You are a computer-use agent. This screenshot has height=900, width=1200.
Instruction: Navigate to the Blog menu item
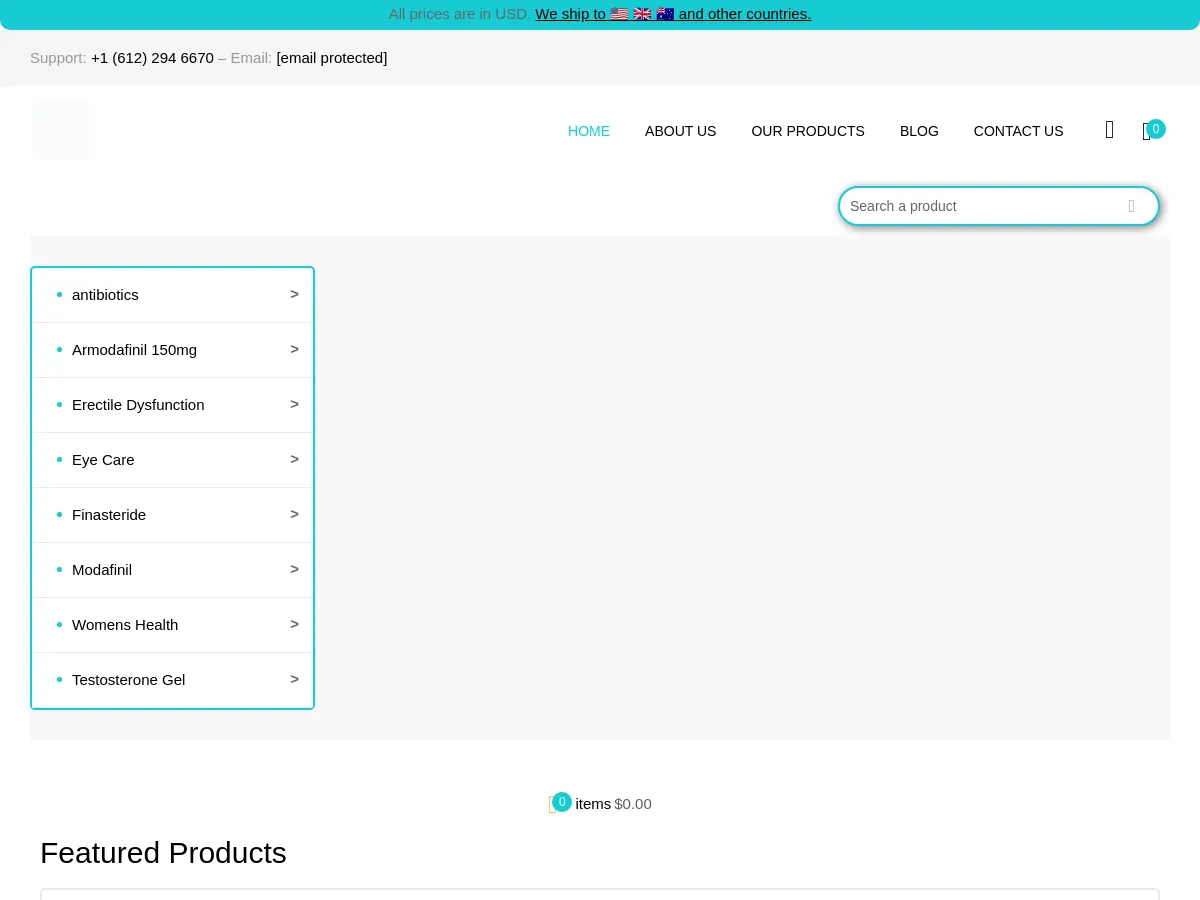918,131
